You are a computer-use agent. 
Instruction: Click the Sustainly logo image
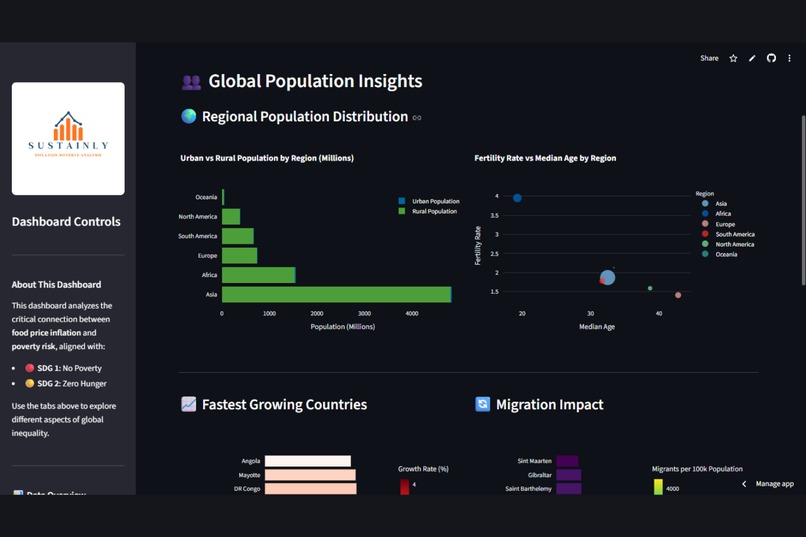point(68,139)
